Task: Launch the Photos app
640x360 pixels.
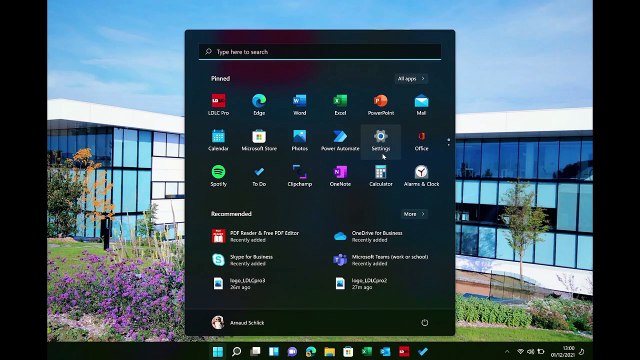Action: (x=300, y=140)
